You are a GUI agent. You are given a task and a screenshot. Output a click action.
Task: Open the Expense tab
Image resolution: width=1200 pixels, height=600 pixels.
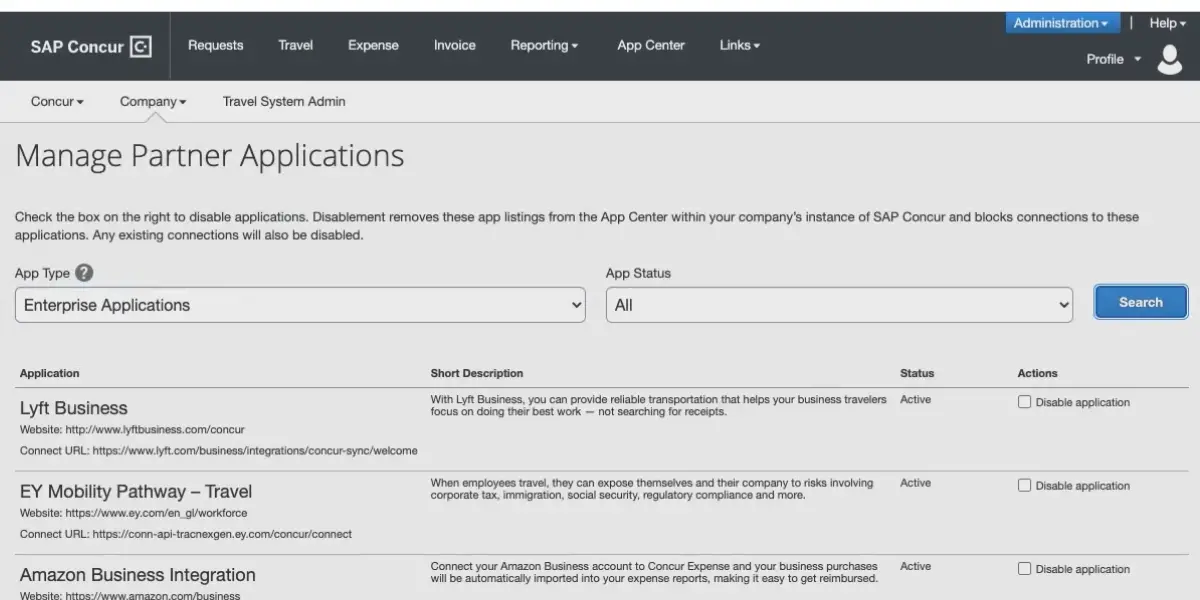(373, 45)
